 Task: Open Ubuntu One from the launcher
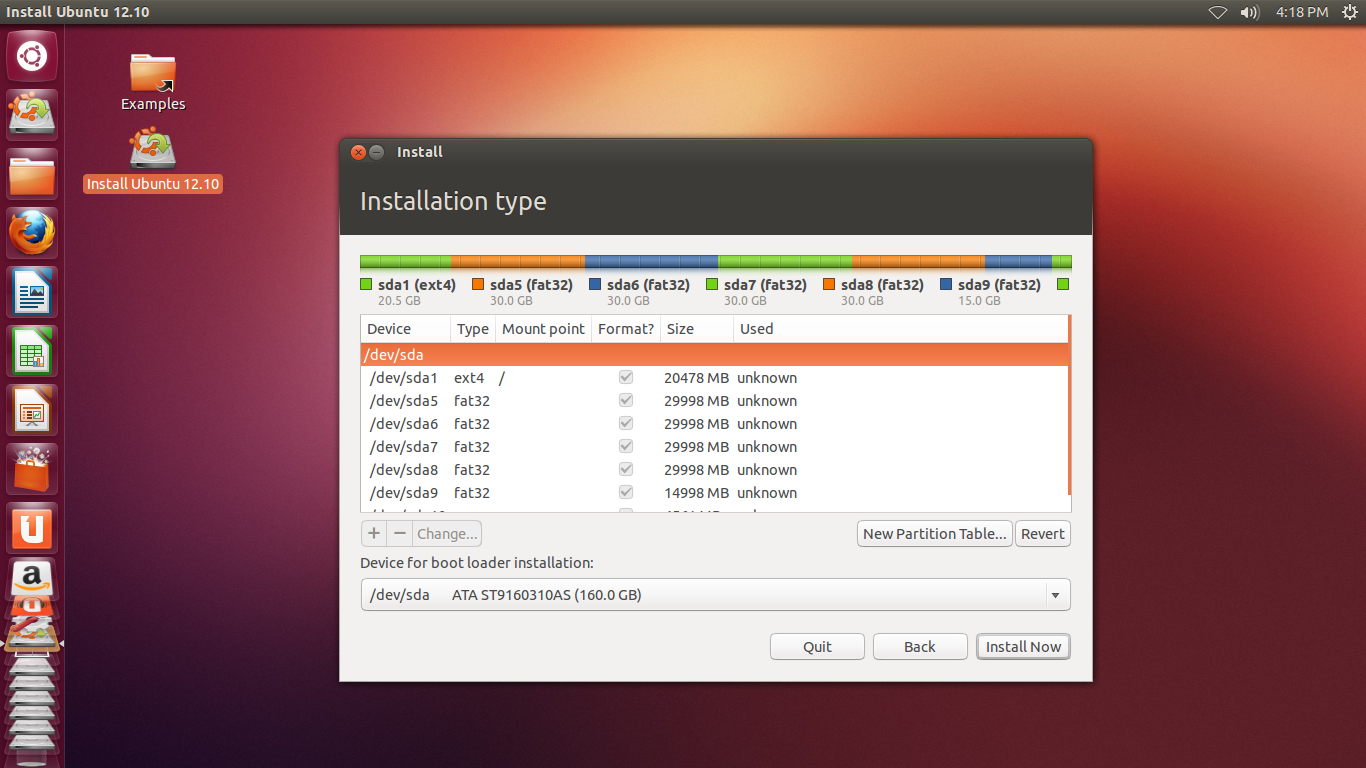(32, 528)
